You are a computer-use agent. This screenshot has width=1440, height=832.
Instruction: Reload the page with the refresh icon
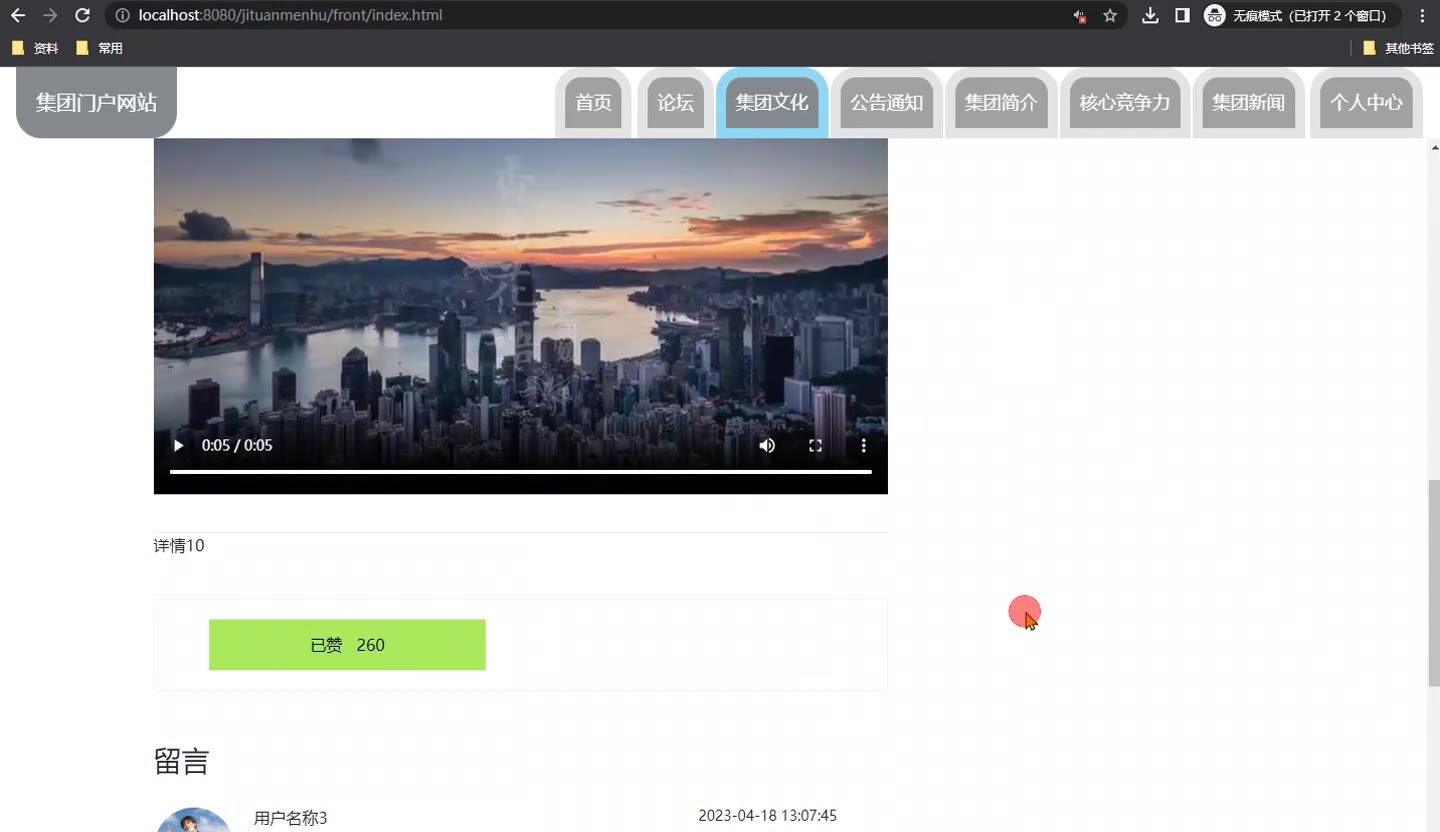click(x=83, y=15)
